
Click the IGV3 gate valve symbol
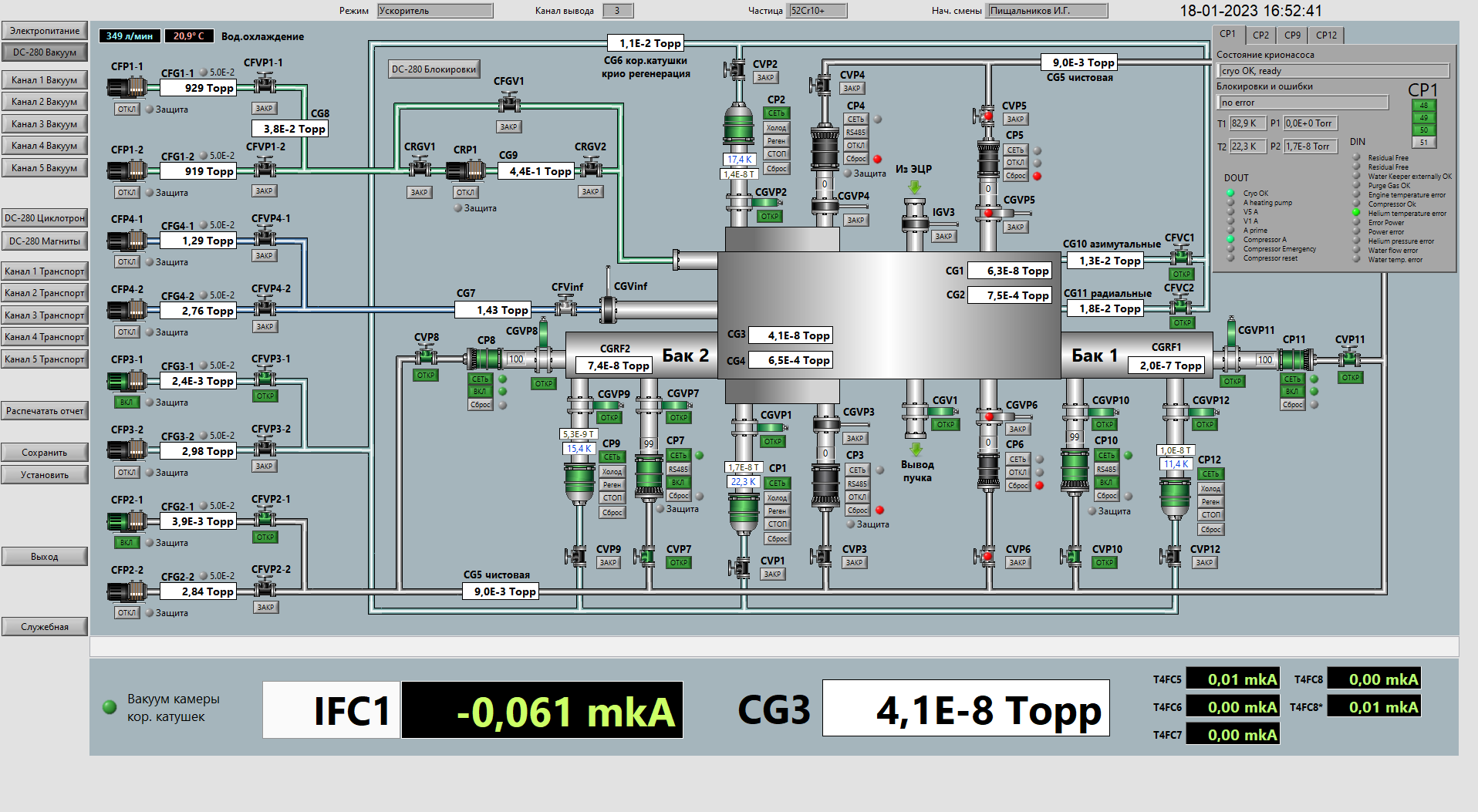[915, 217]
